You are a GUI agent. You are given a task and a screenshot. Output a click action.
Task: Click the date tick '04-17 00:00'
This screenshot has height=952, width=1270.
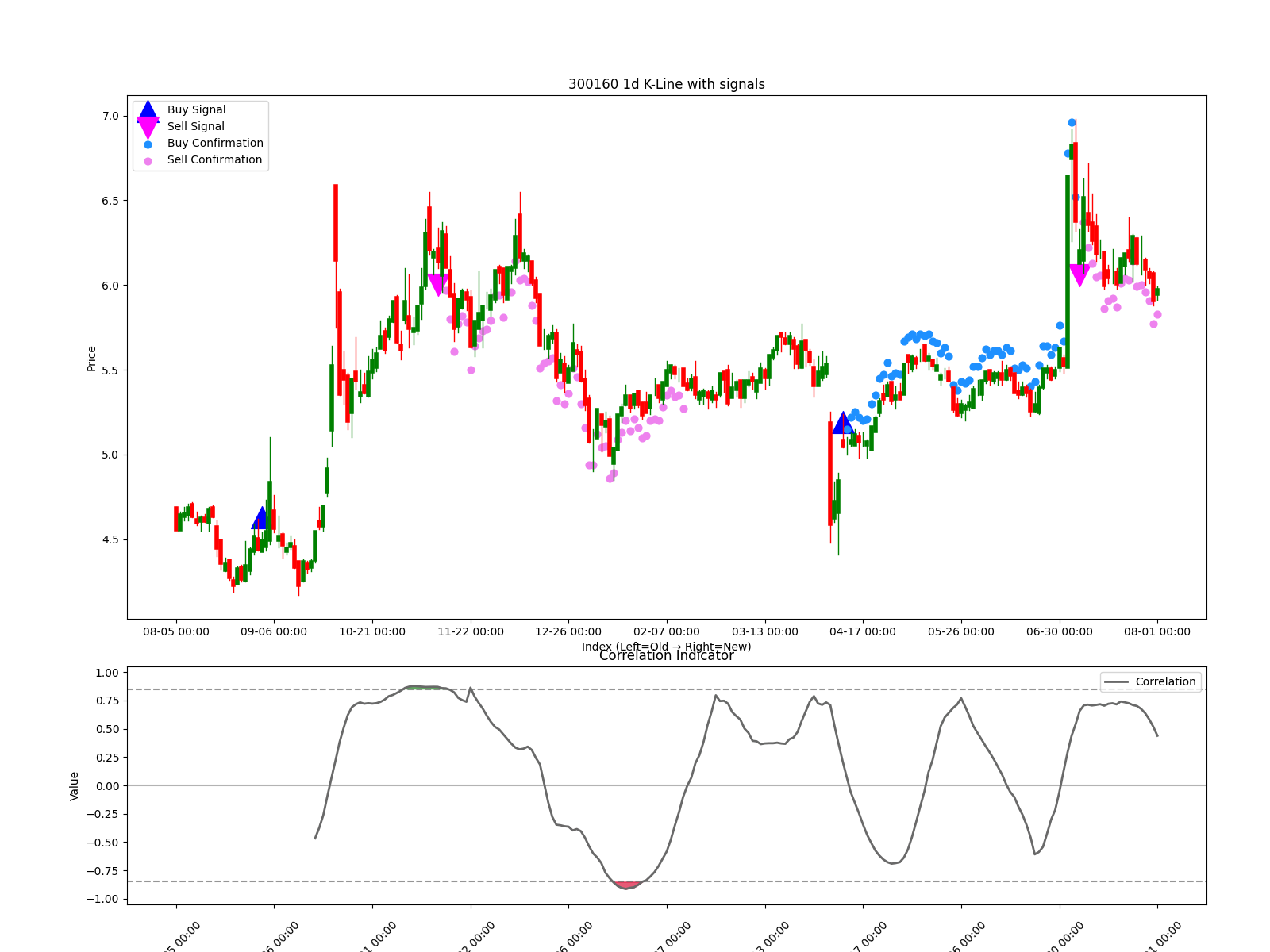[863, 631]
